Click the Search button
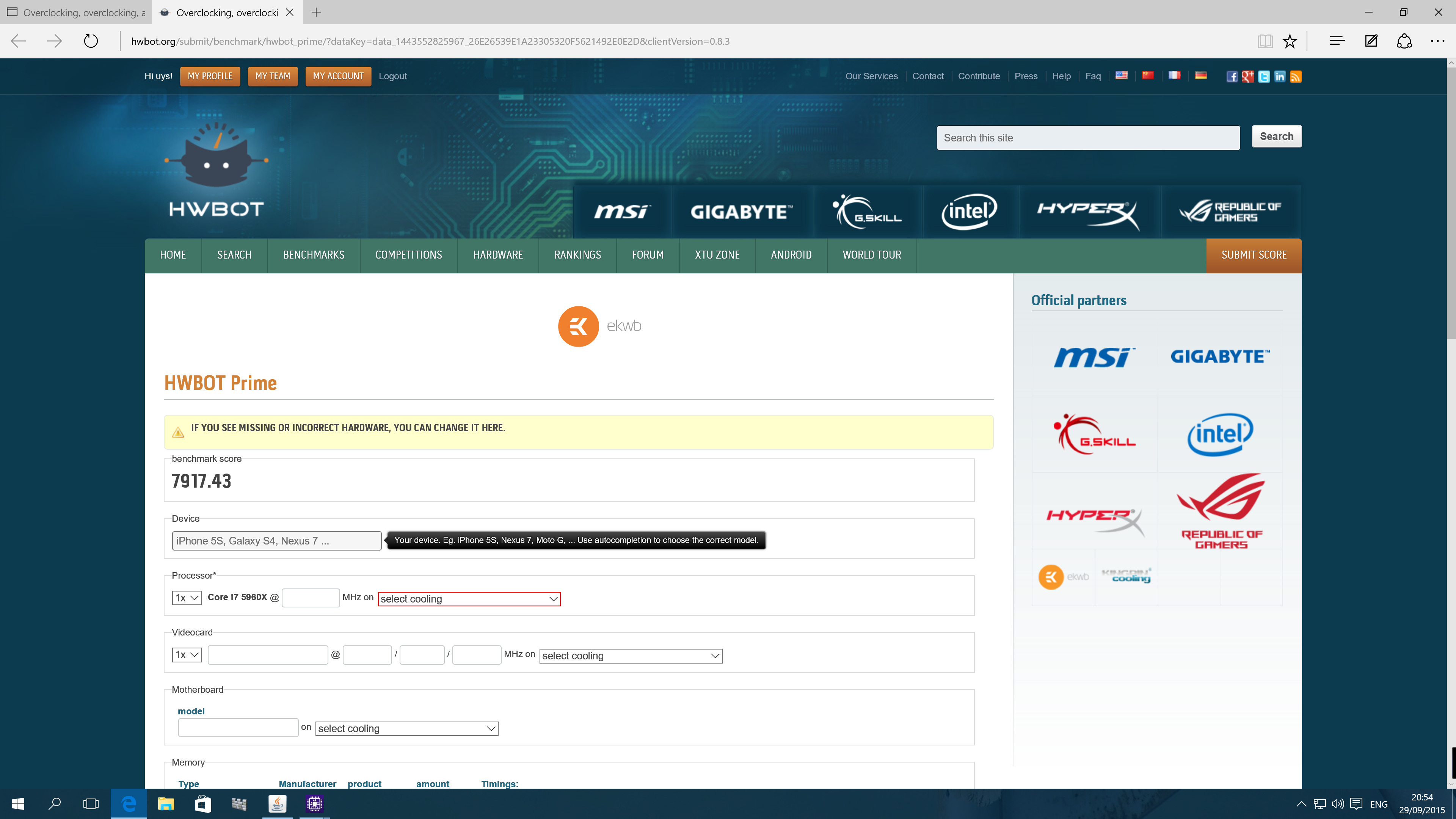Image resolution: width=1456 pixels, height=819 pixels. coord(1276,136)
